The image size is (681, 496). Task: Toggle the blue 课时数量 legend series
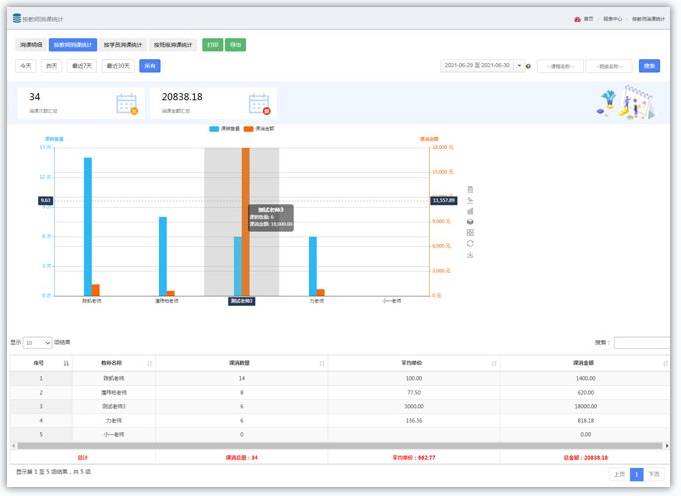[x=225, y=129]
